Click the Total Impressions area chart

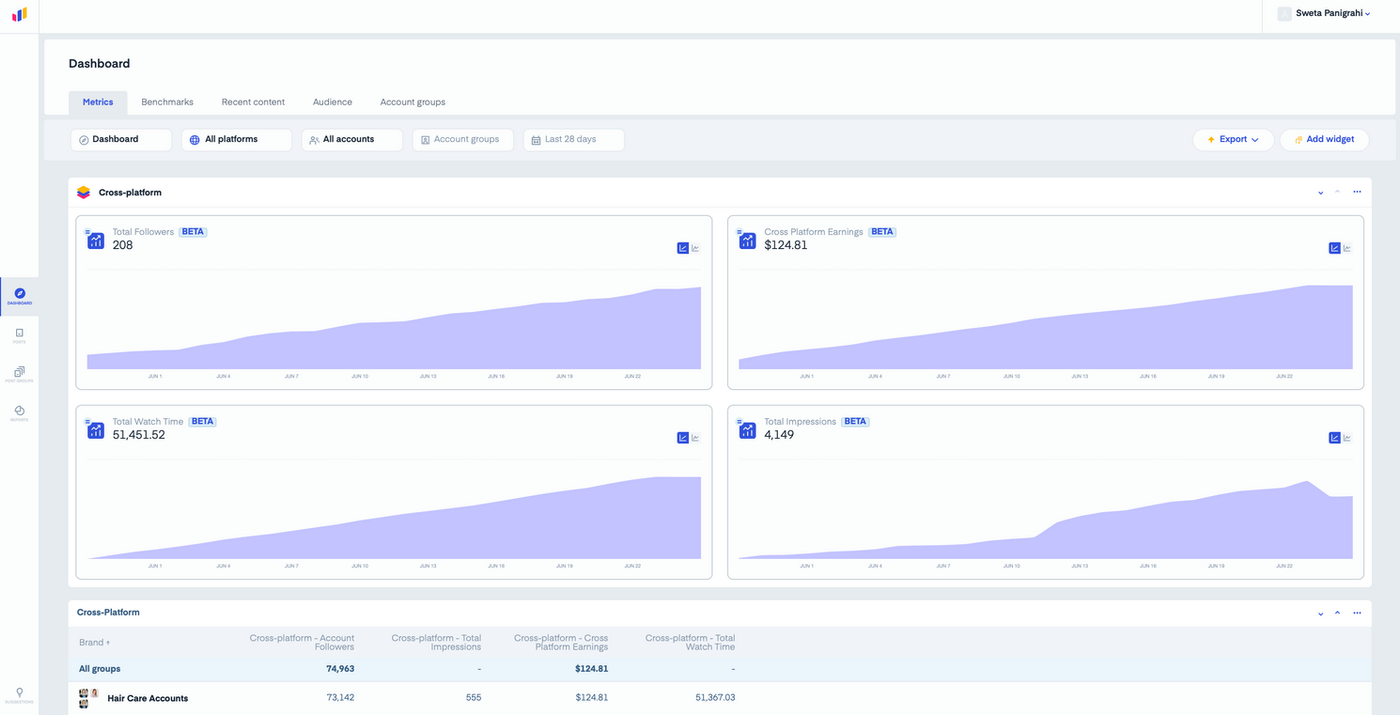tap(1046, 520)
